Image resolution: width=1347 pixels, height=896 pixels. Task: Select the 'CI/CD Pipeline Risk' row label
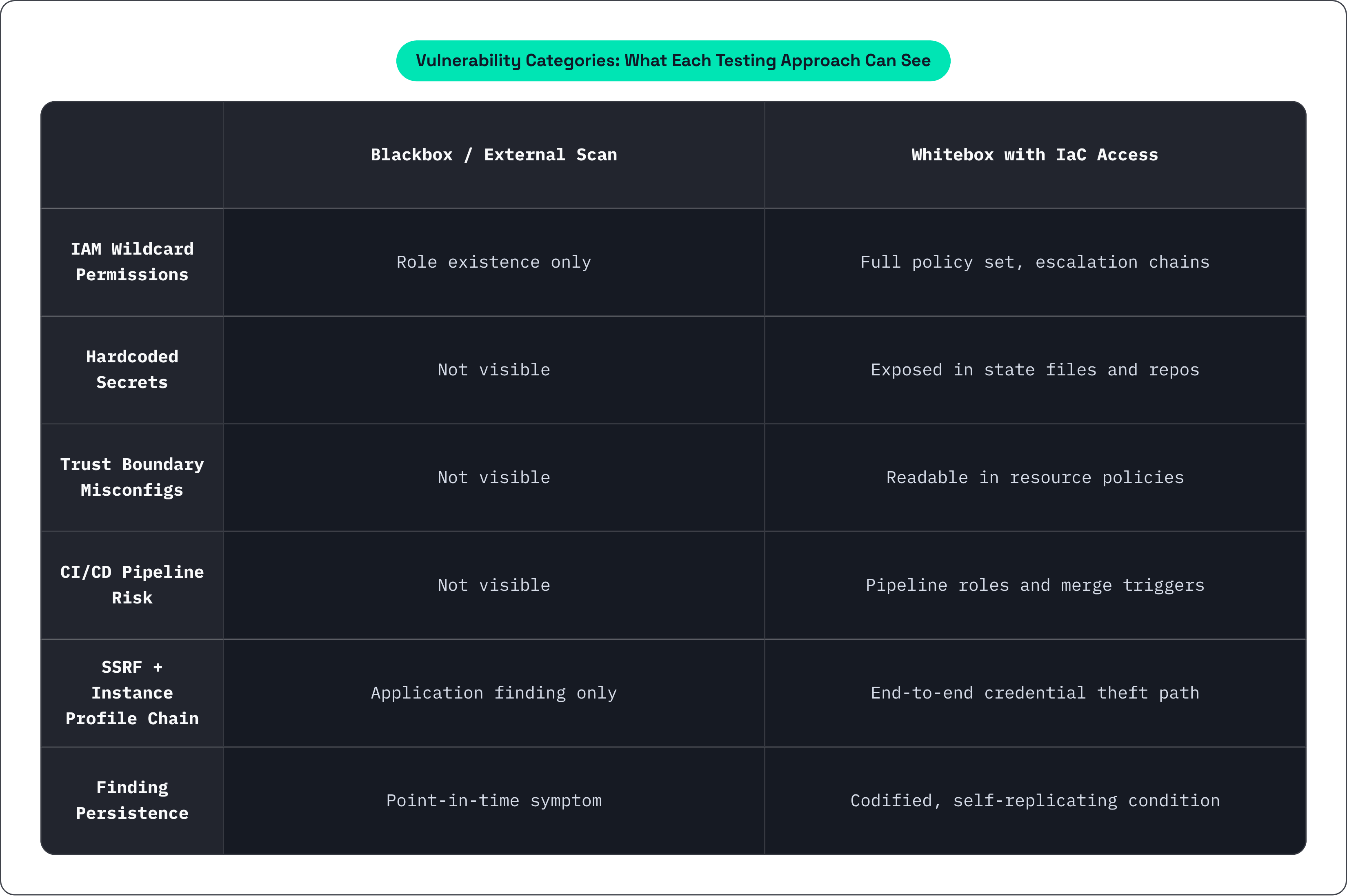click(132, 585)
